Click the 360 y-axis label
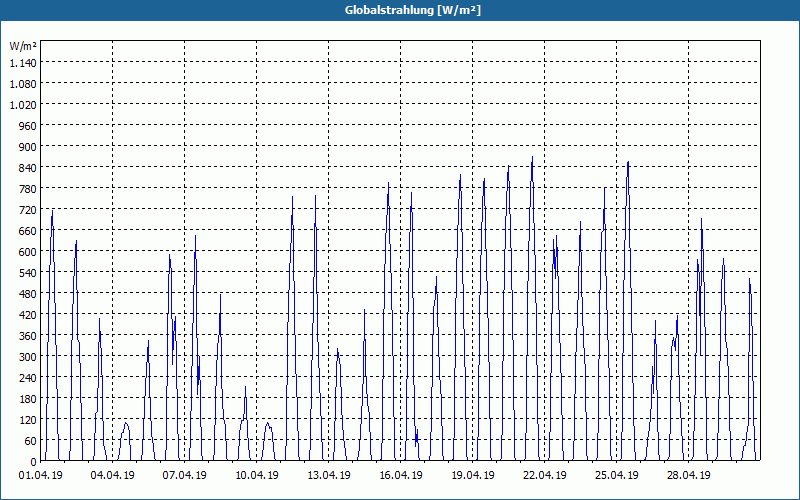The image size is (800, 500). [29, 336]
